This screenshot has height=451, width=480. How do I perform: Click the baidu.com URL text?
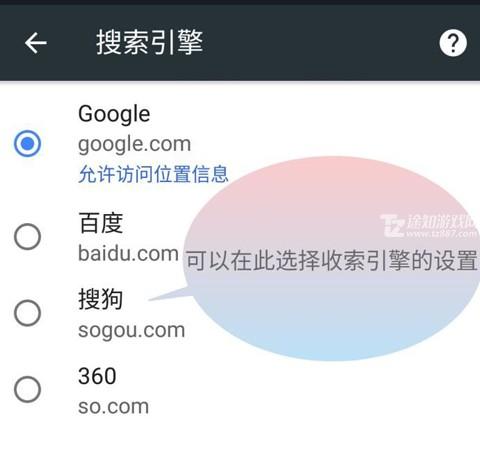point(128,253)
